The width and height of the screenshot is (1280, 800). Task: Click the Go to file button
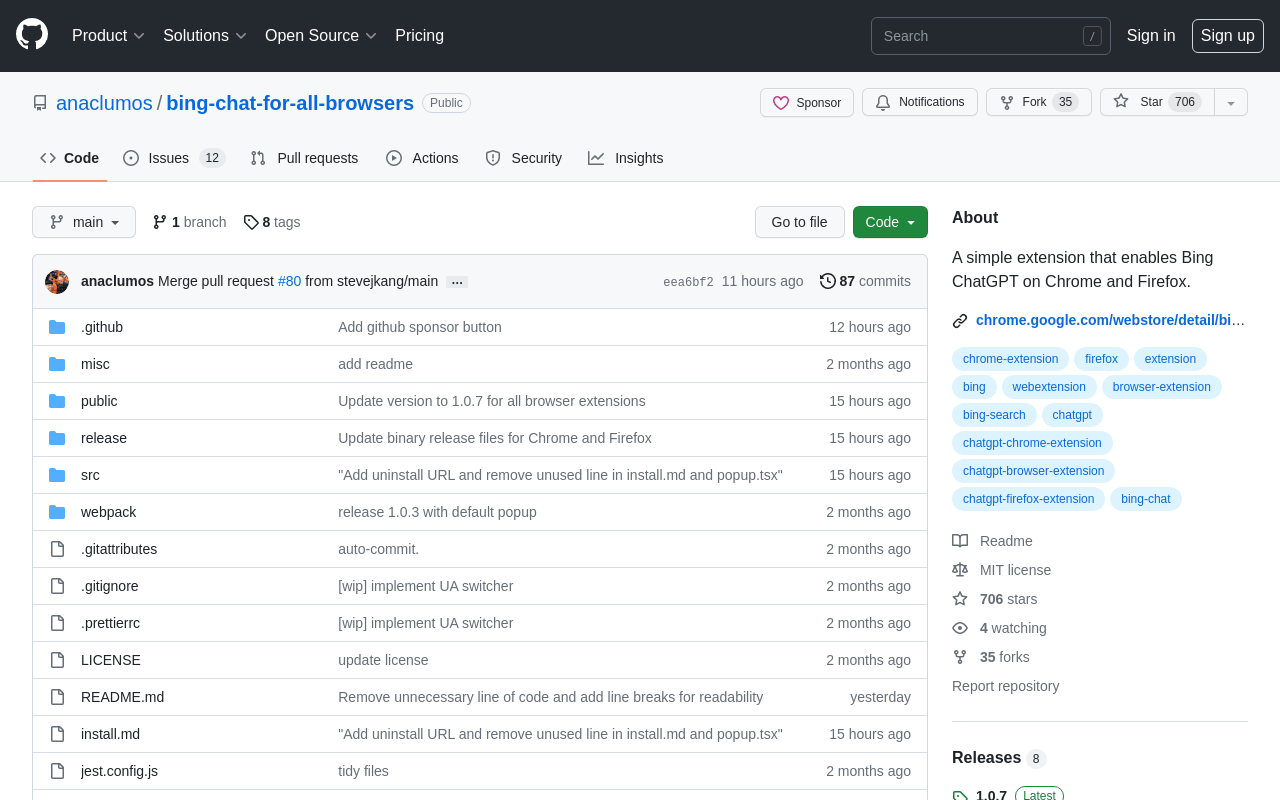tap(800, 222)
